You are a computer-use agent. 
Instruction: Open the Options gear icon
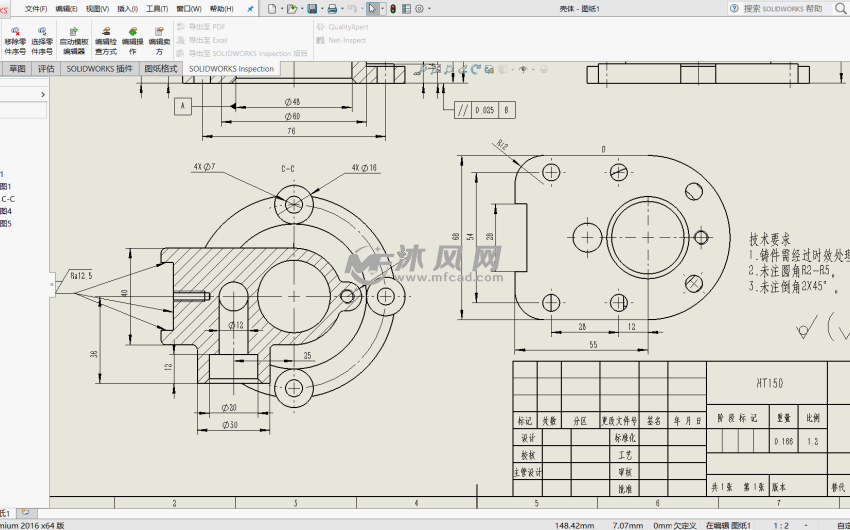(420, 8)
